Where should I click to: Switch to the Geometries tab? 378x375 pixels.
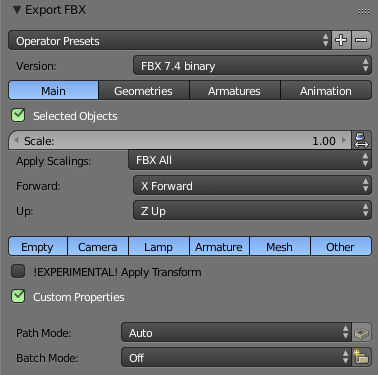tap(144, 90)
